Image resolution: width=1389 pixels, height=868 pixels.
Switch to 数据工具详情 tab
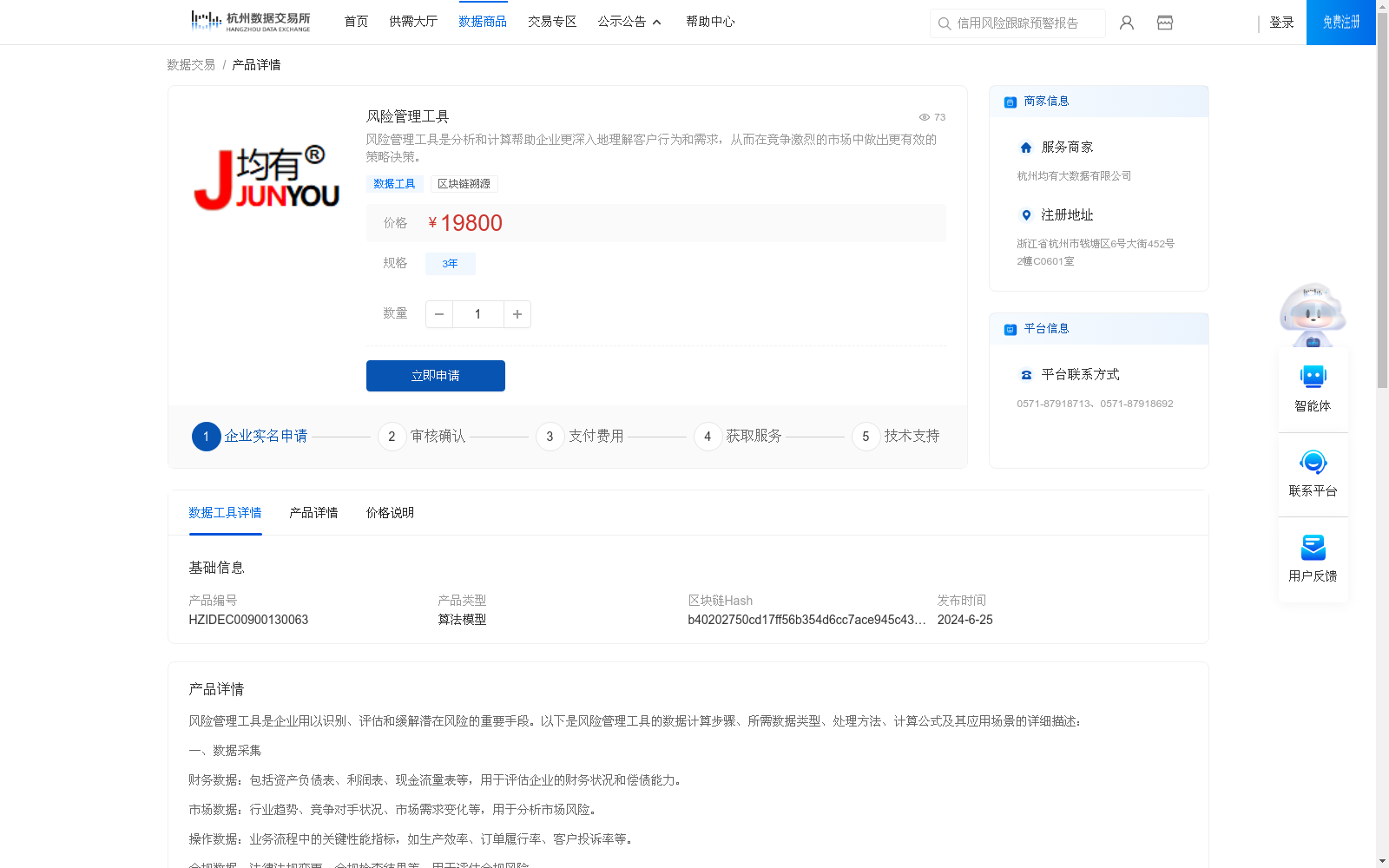point(225,513)
